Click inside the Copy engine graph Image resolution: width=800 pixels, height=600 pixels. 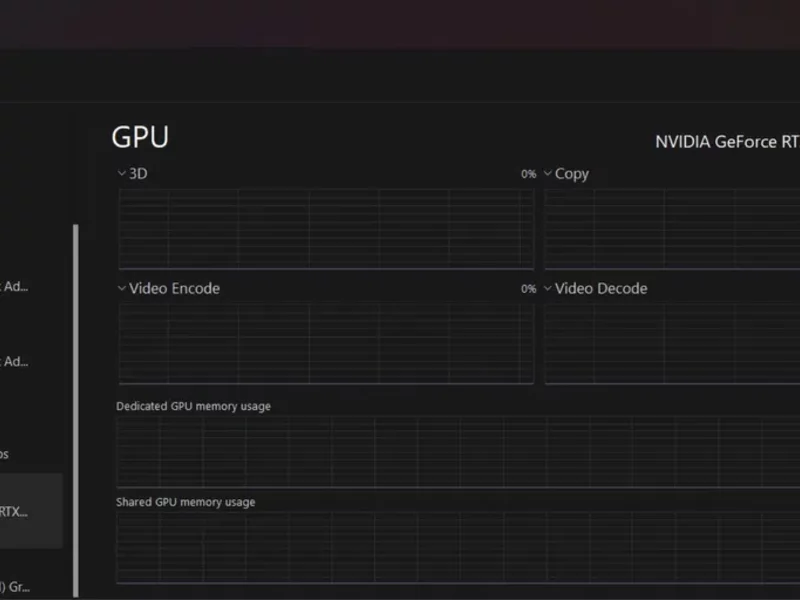[x=672, y=229]
